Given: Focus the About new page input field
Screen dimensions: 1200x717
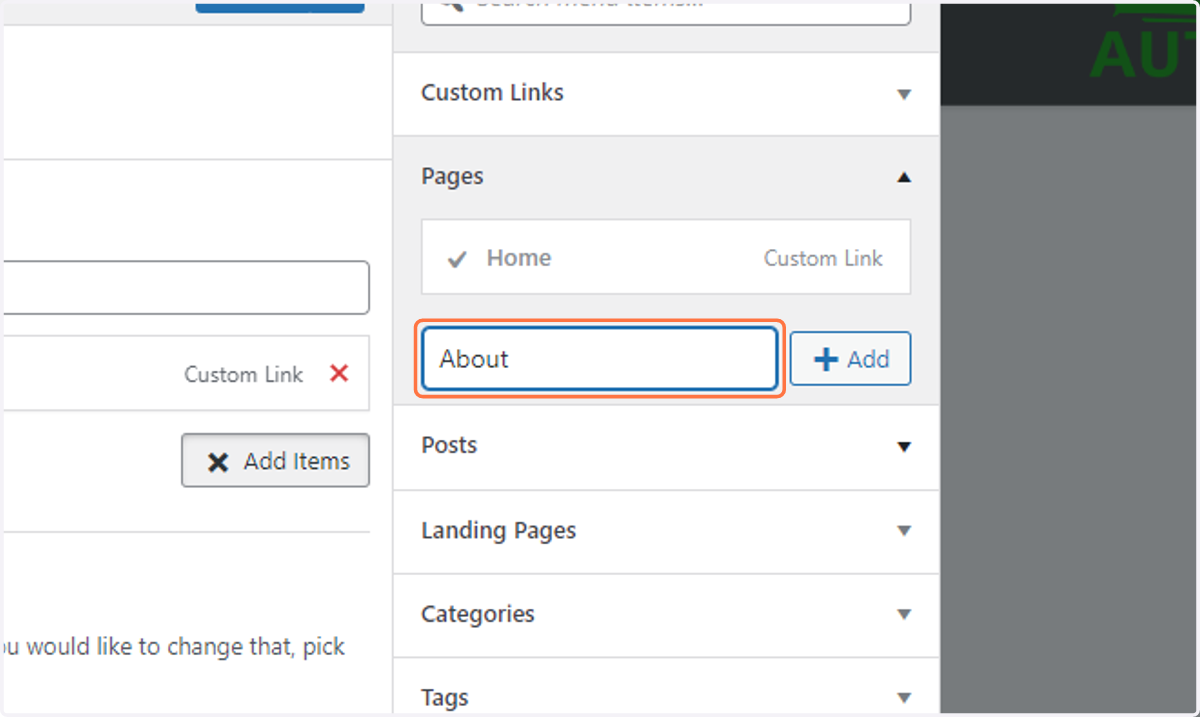Looking at the screenshot, I should 600,359.
